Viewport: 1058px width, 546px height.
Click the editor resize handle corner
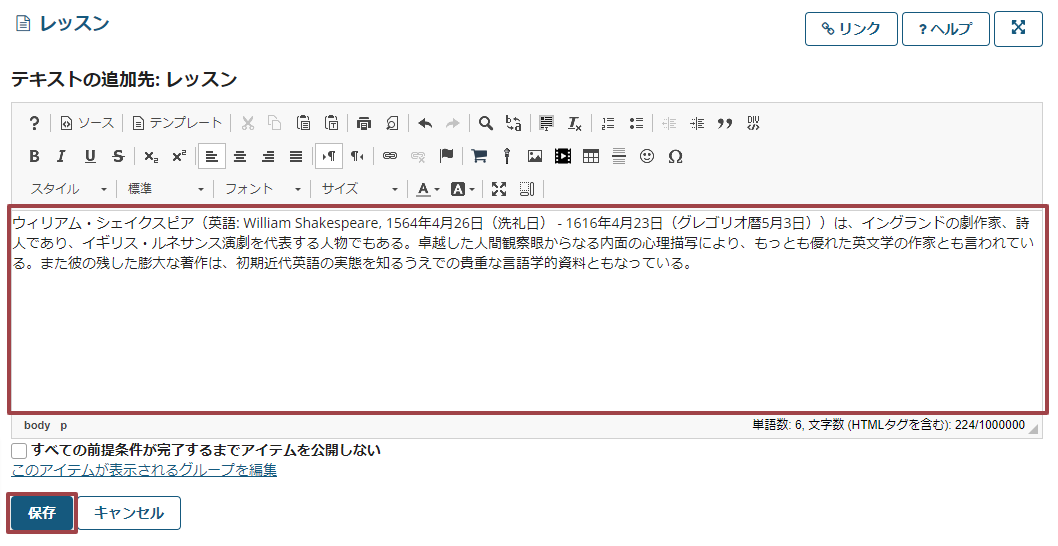tap(1033, 429)
